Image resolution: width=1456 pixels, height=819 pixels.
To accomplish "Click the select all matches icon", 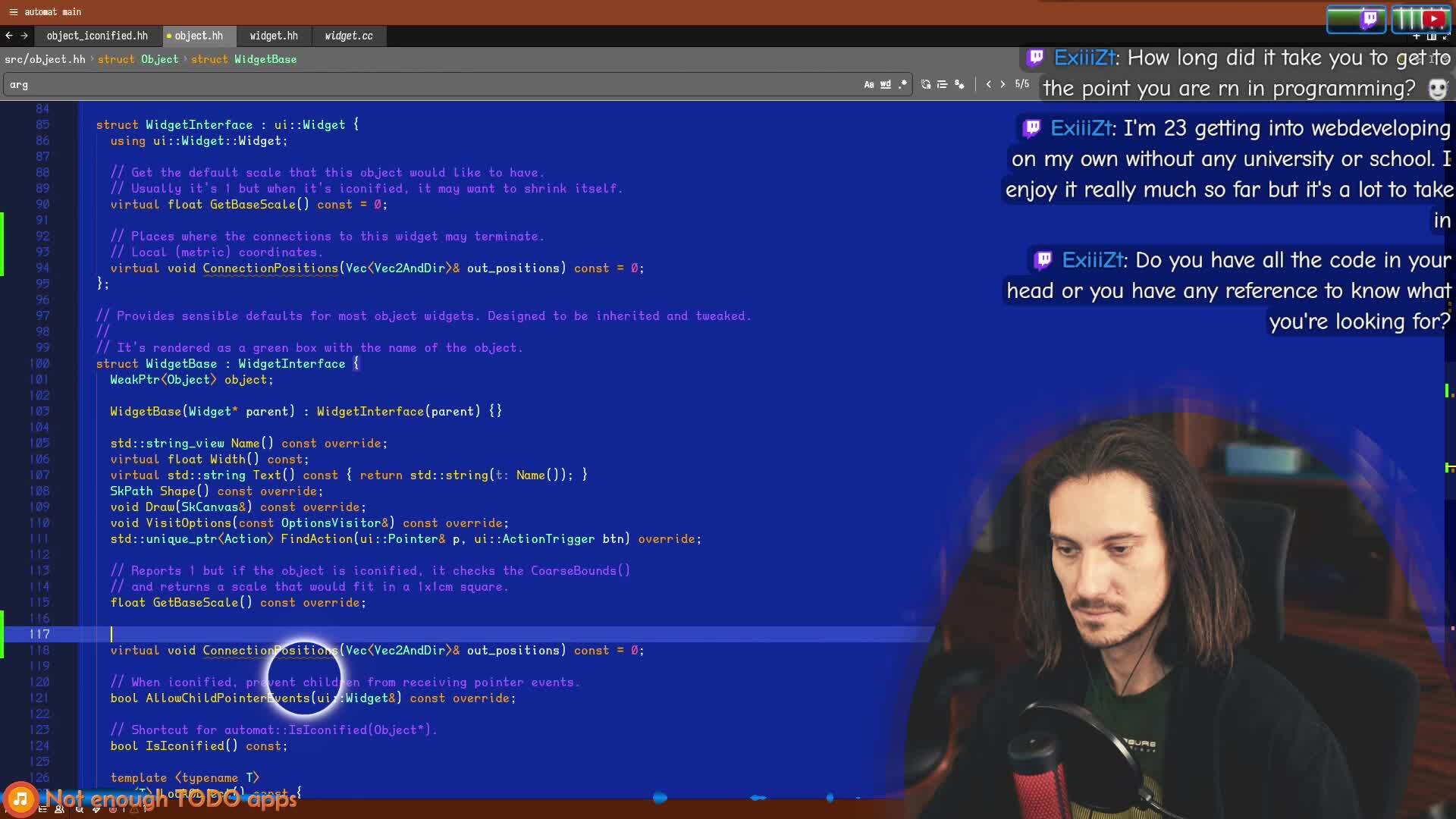I will 943,85.
